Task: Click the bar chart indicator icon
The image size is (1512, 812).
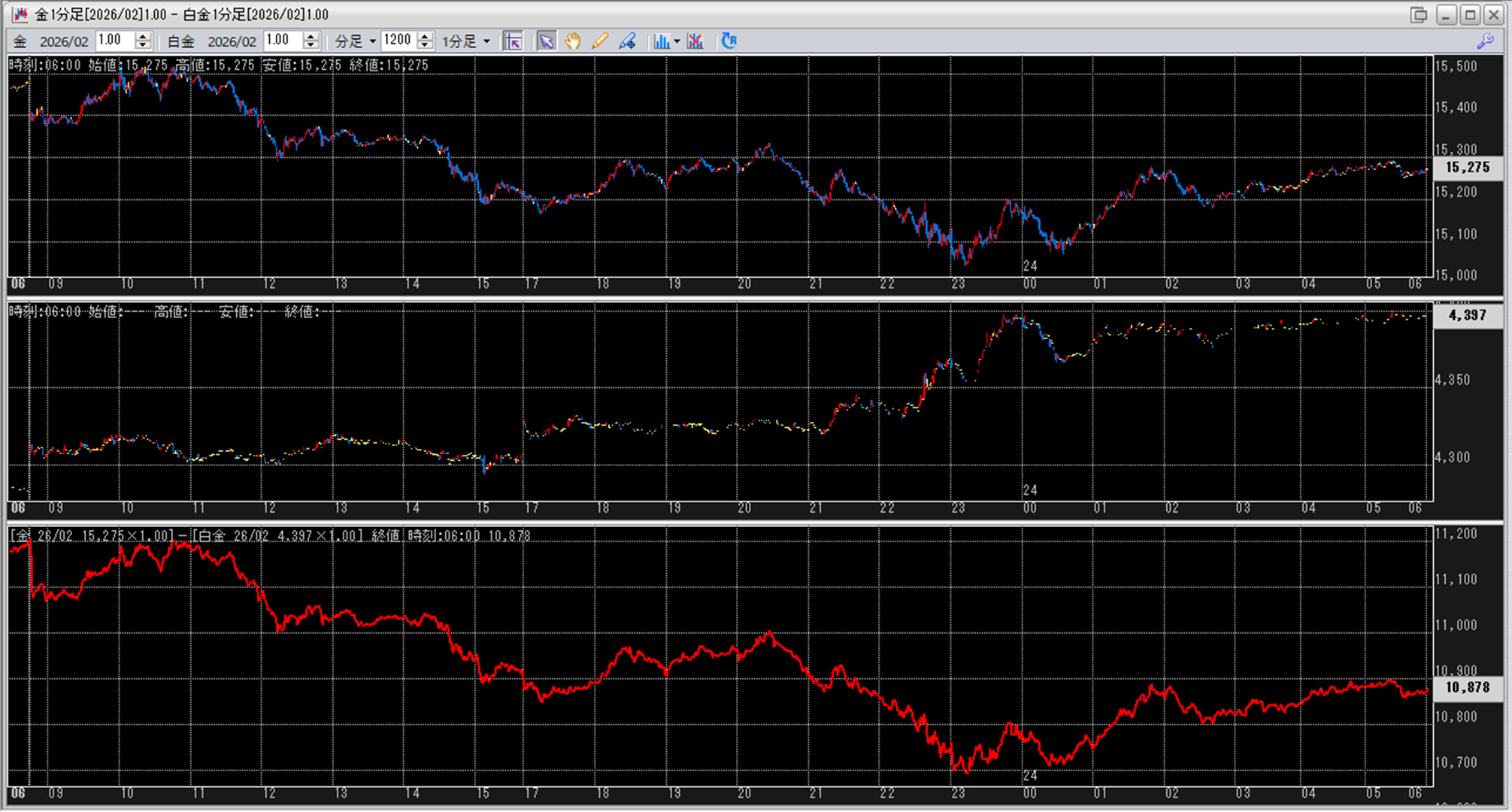Action: pyautogui.click(x=661, y=41)
